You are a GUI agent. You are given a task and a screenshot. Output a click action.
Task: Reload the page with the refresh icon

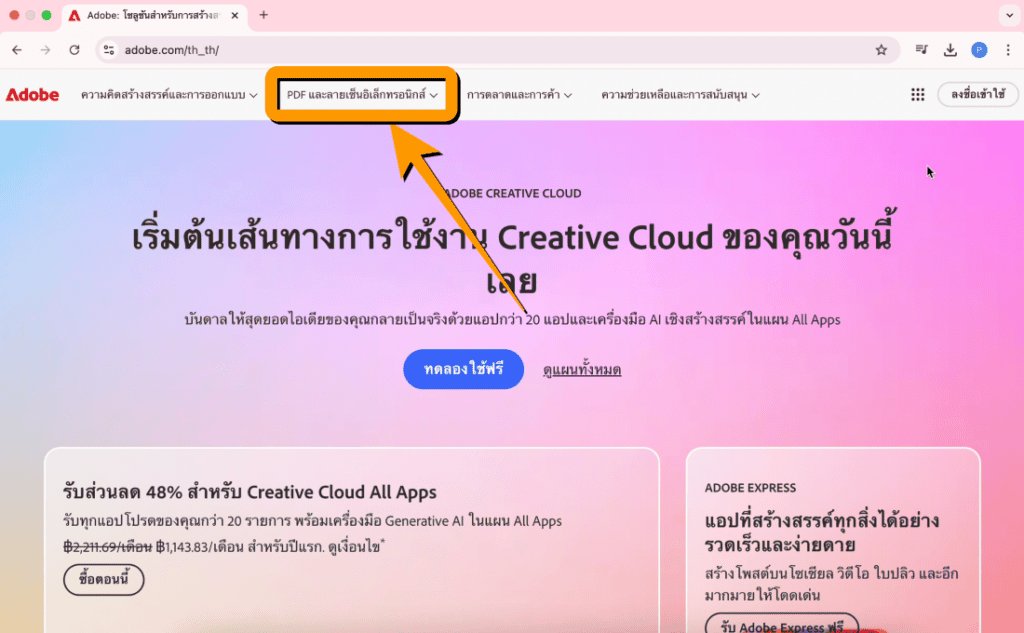(x=74, y=49)
